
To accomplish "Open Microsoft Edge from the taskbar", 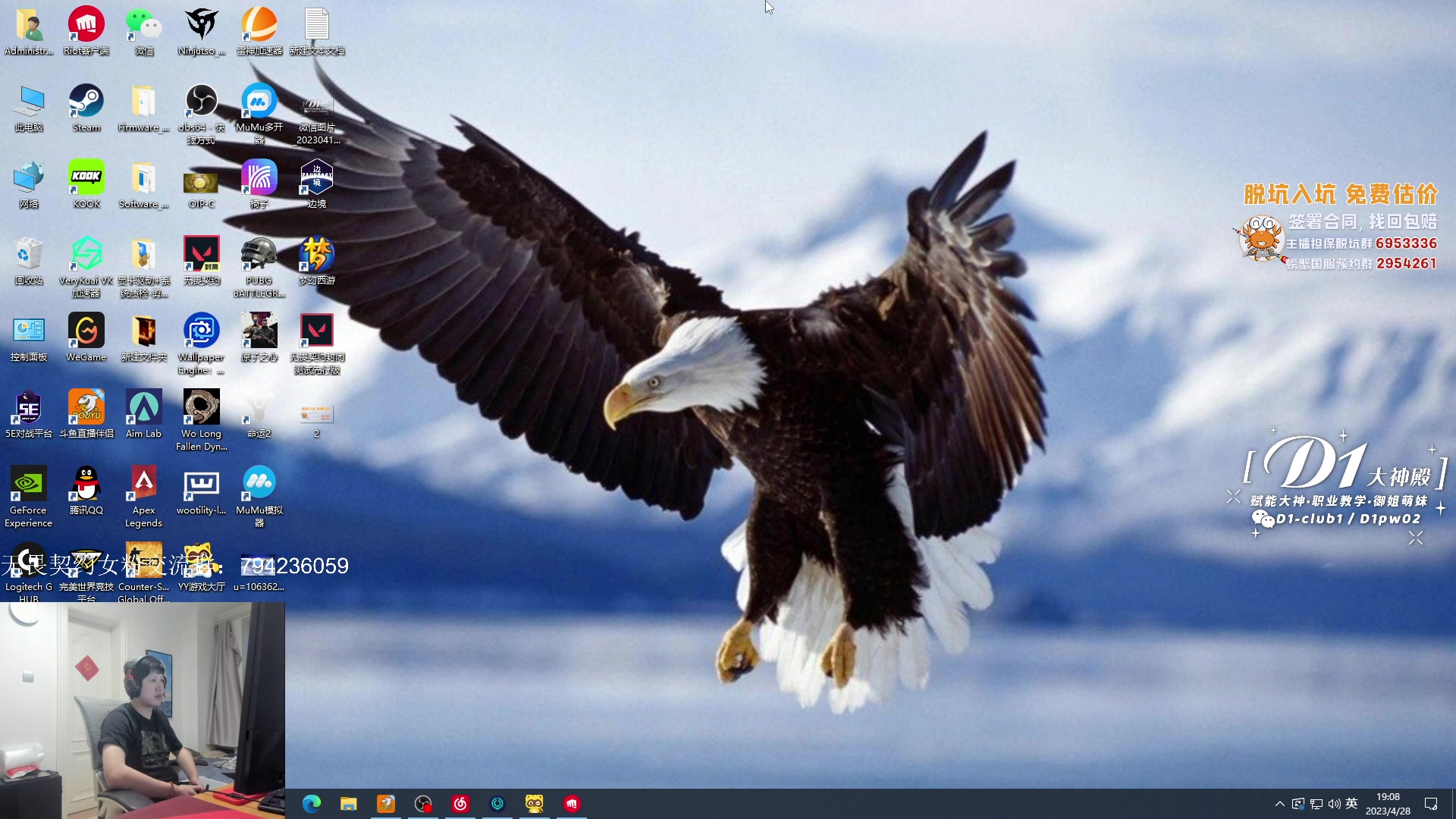I will click(x=312, y=804).
